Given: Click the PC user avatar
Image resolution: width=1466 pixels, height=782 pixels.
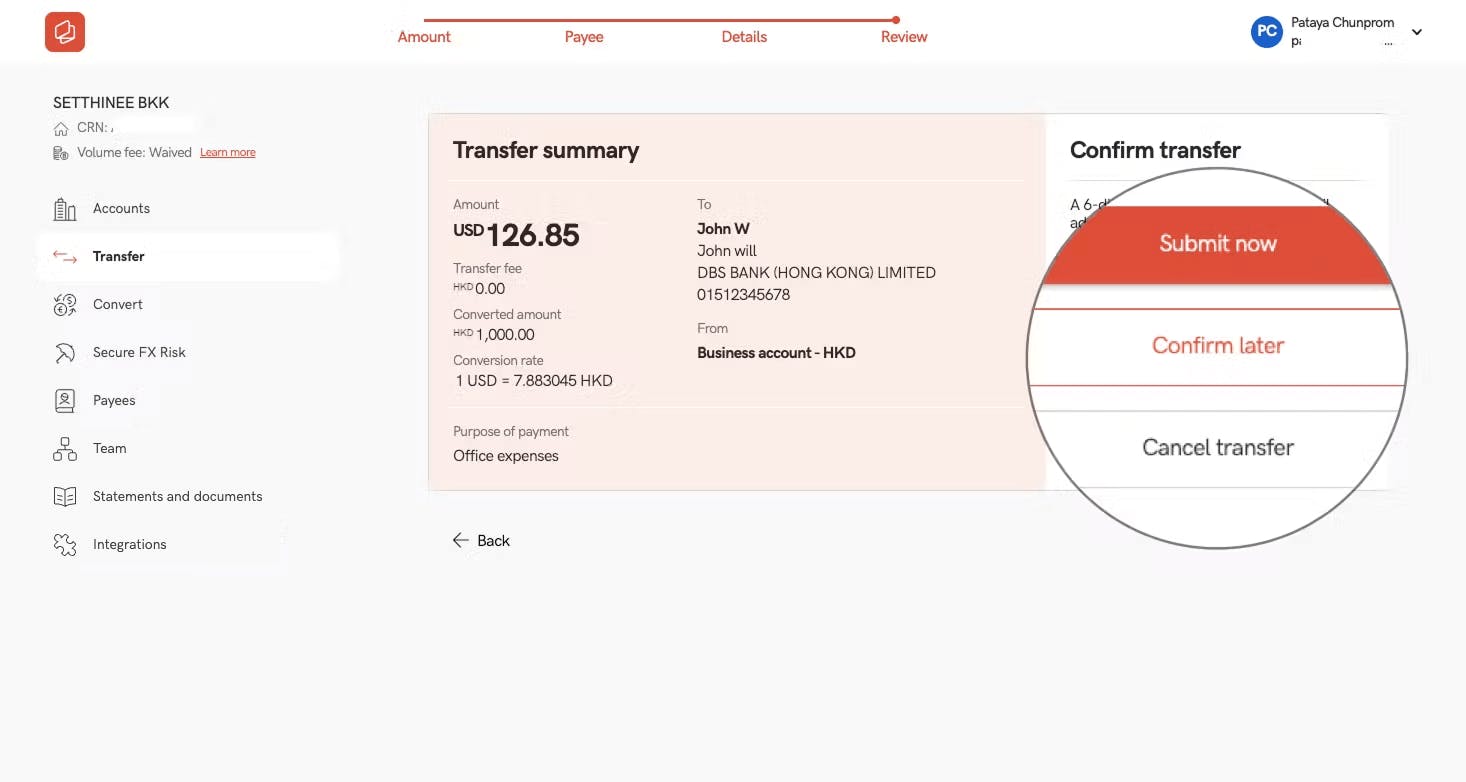Looking at the screenshot, I should click(1266, 32).
